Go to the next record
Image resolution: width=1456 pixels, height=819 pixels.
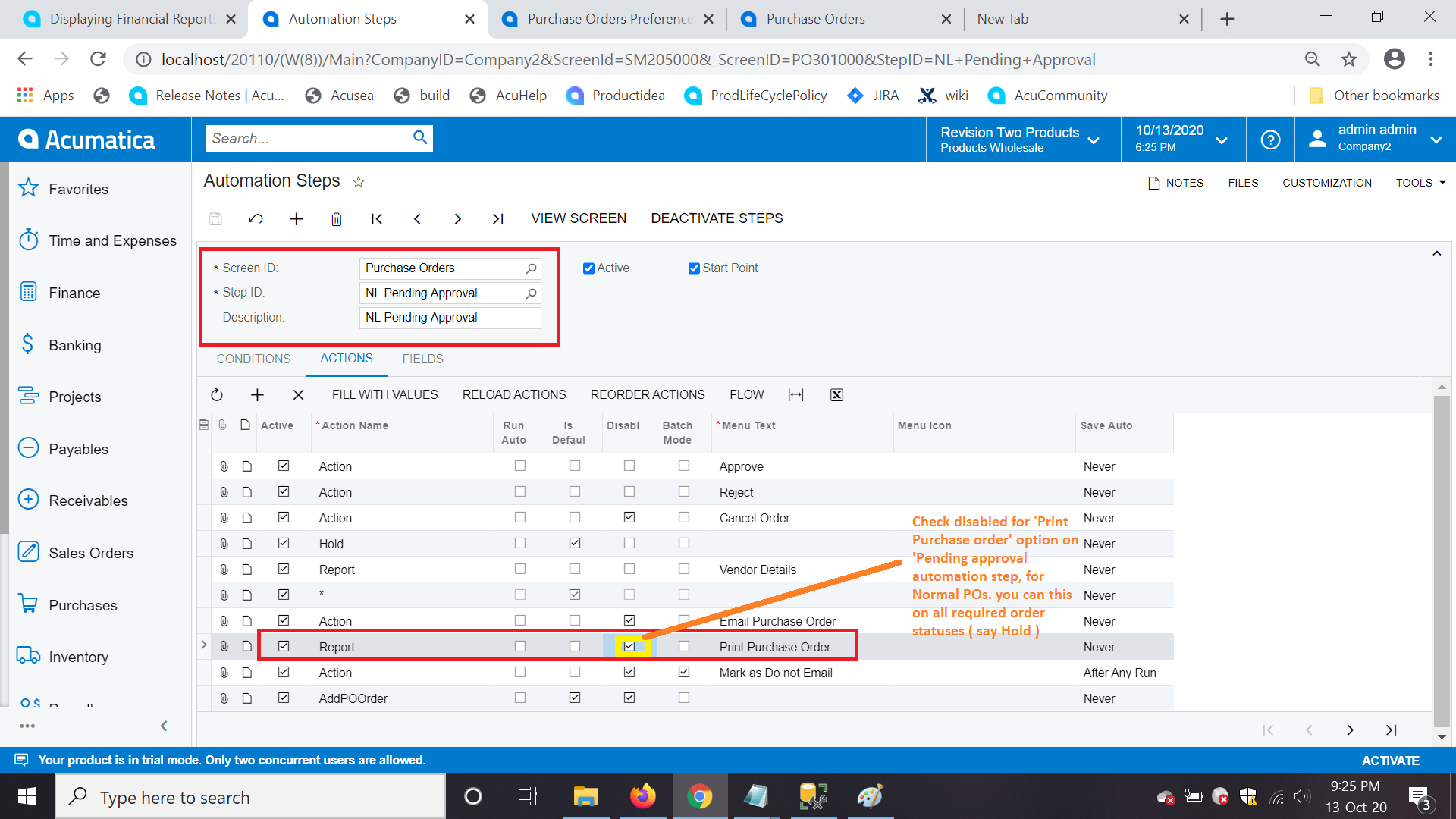point(457,219)
